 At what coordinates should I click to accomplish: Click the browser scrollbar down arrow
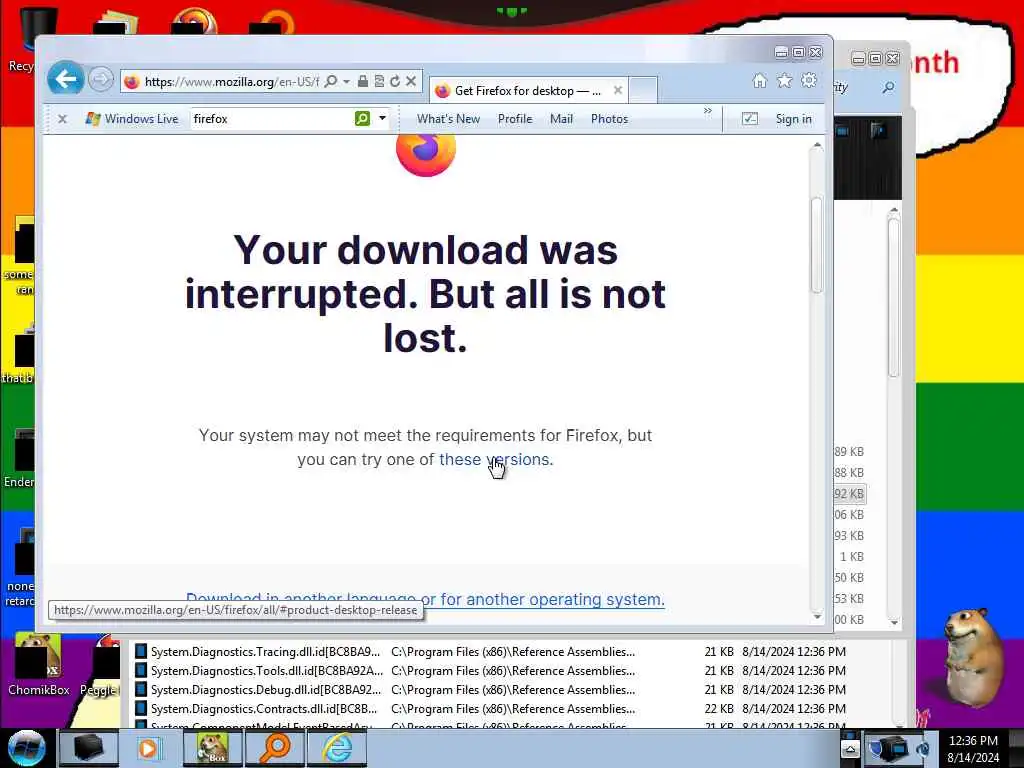(816, 616)
